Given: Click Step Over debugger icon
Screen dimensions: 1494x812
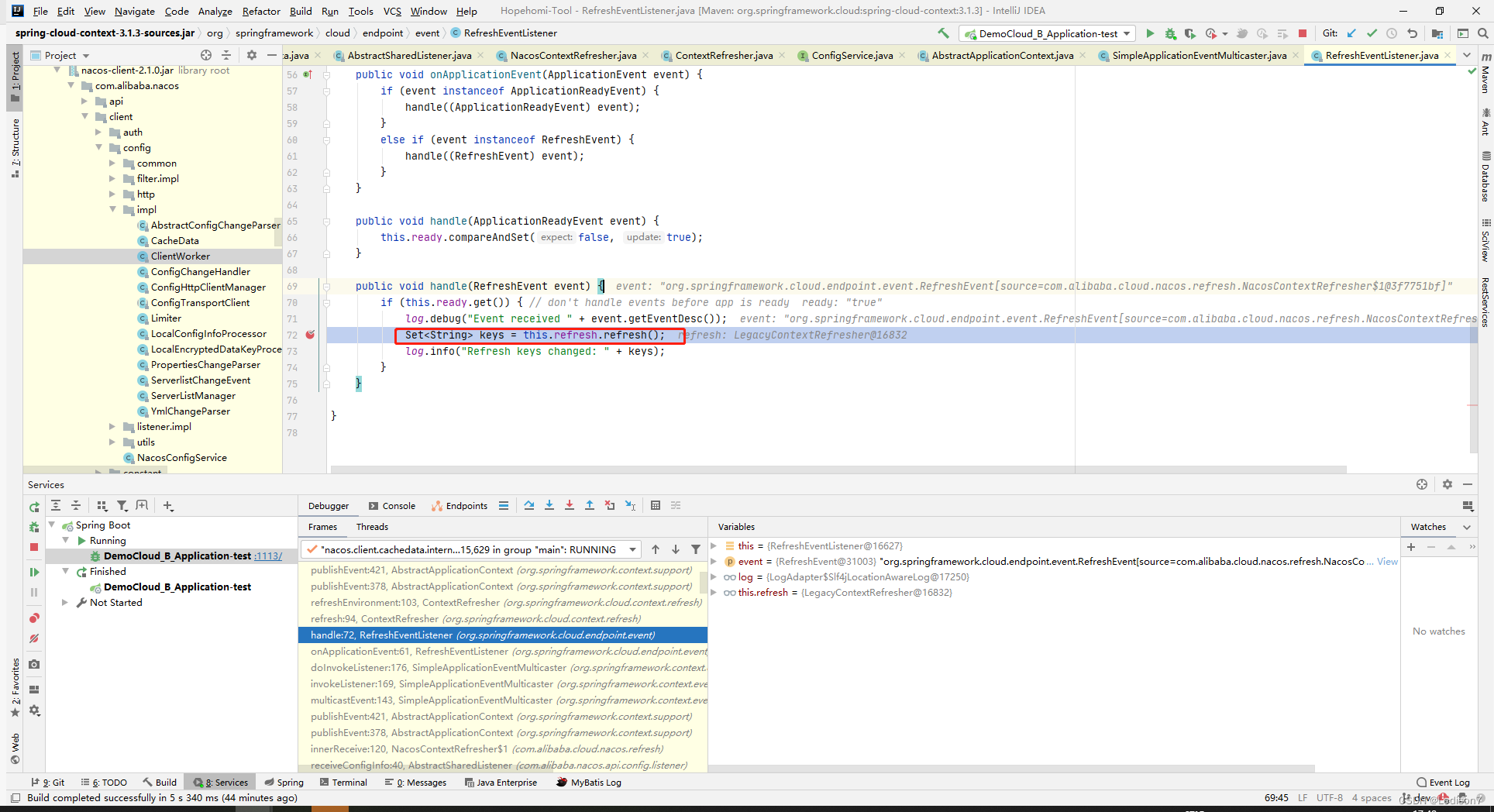Looking at the screenshot, I should pyautogui.click(x=529, y=505).
